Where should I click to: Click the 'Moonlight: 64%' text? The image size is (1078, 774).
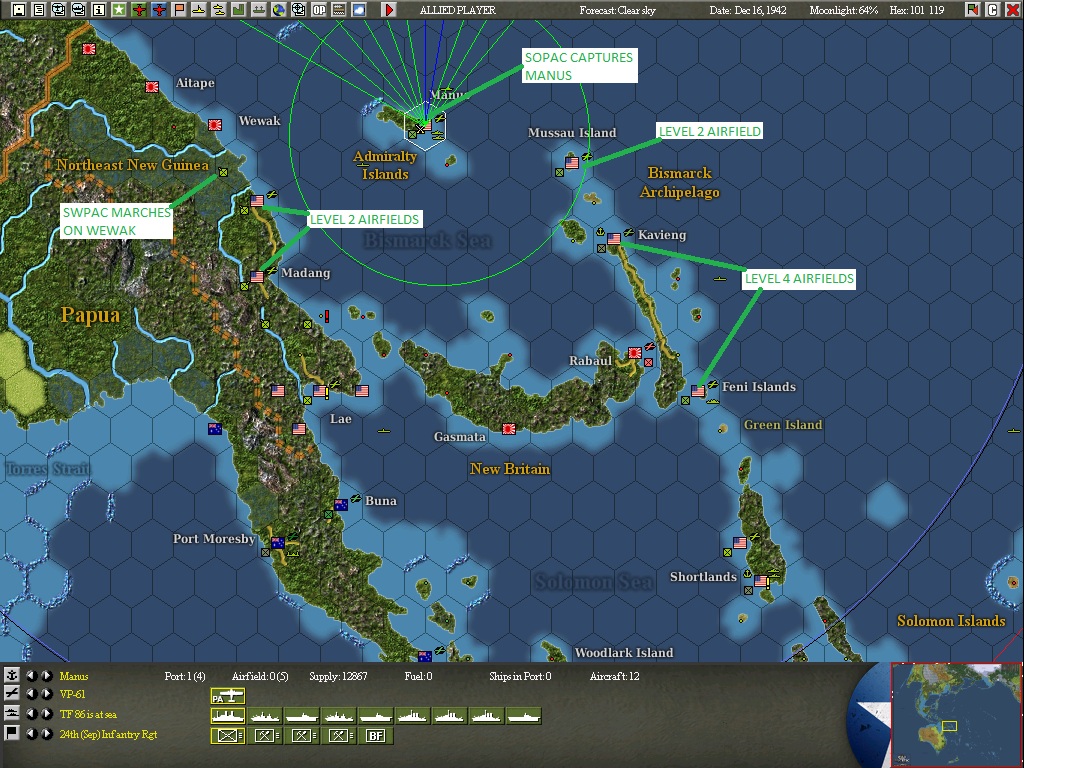click(844, 10)
